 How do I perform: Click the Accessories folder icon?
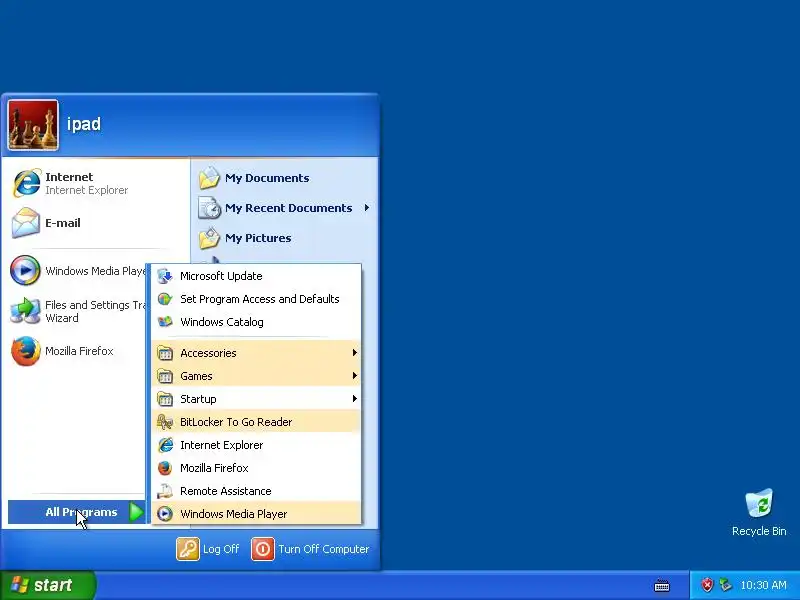click(x=165, y=353)
